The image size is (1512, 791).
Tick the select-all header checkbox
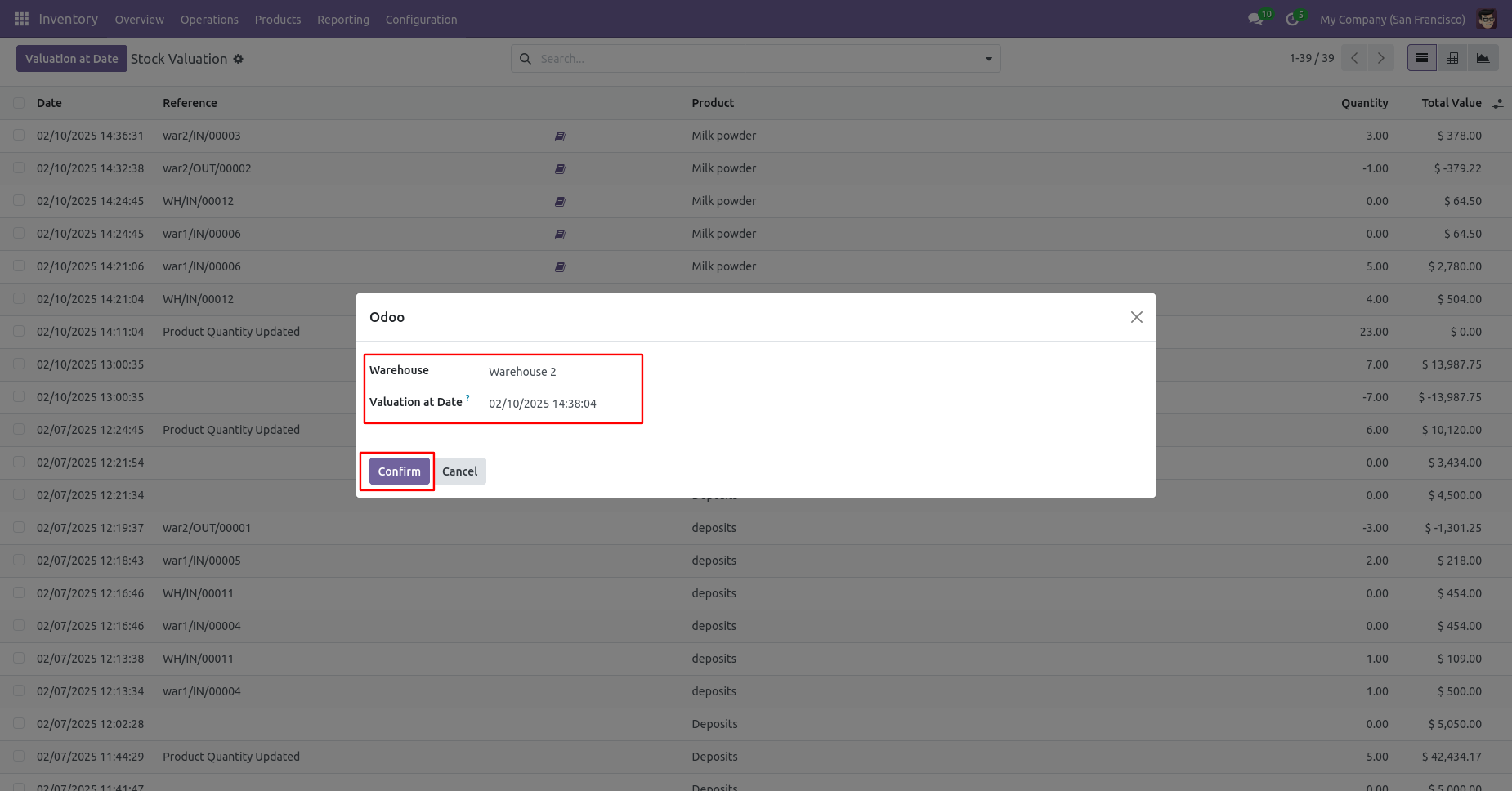(x=19, y=103)
